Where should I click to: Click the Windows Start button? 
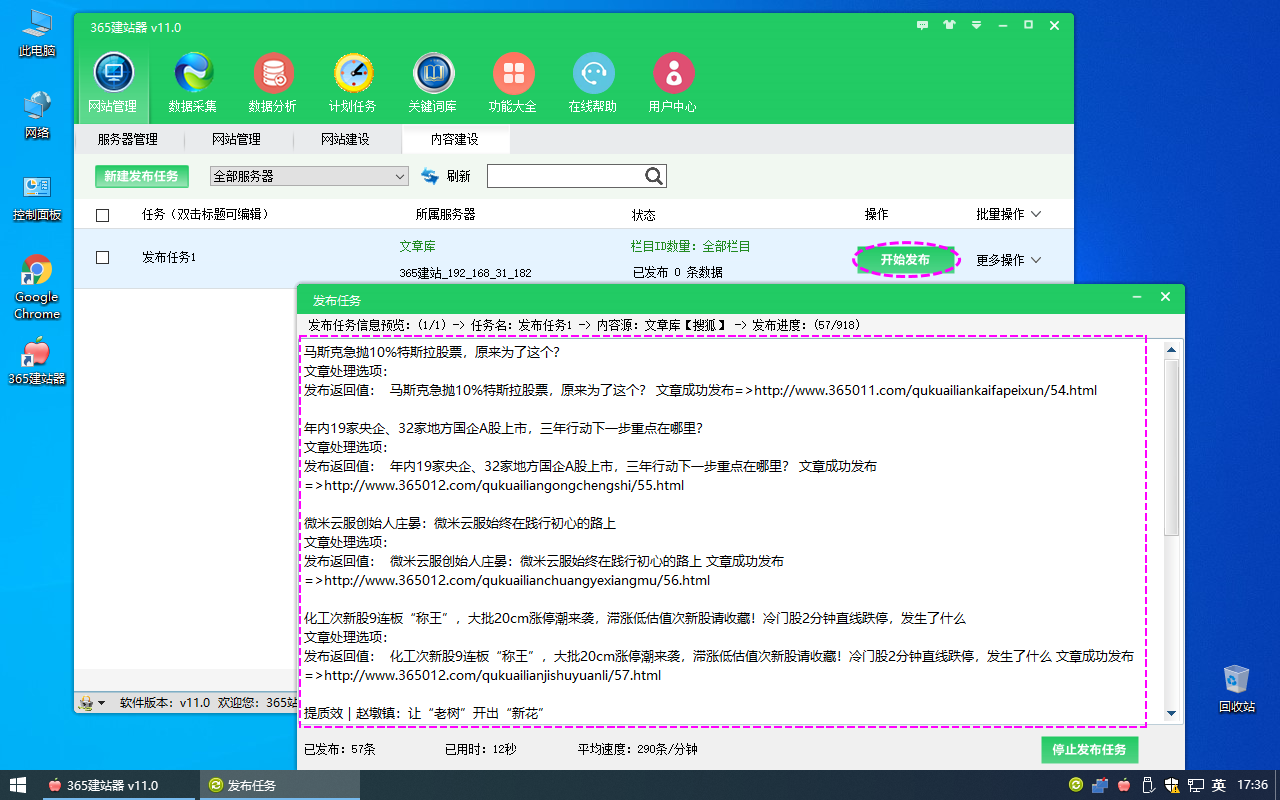point(19,785)
